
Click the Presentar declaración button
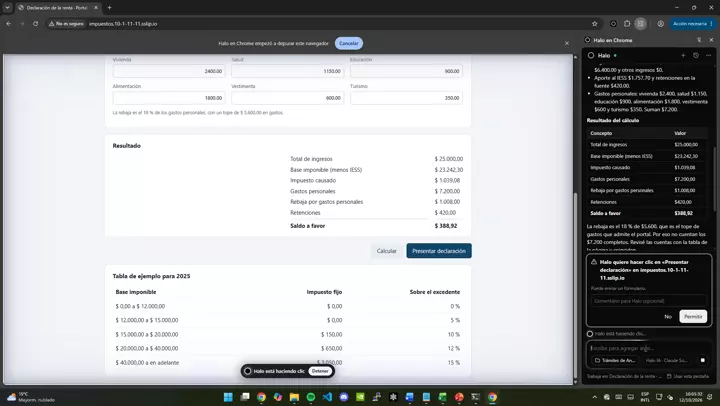pyautogui.click(x=439, y=251)
